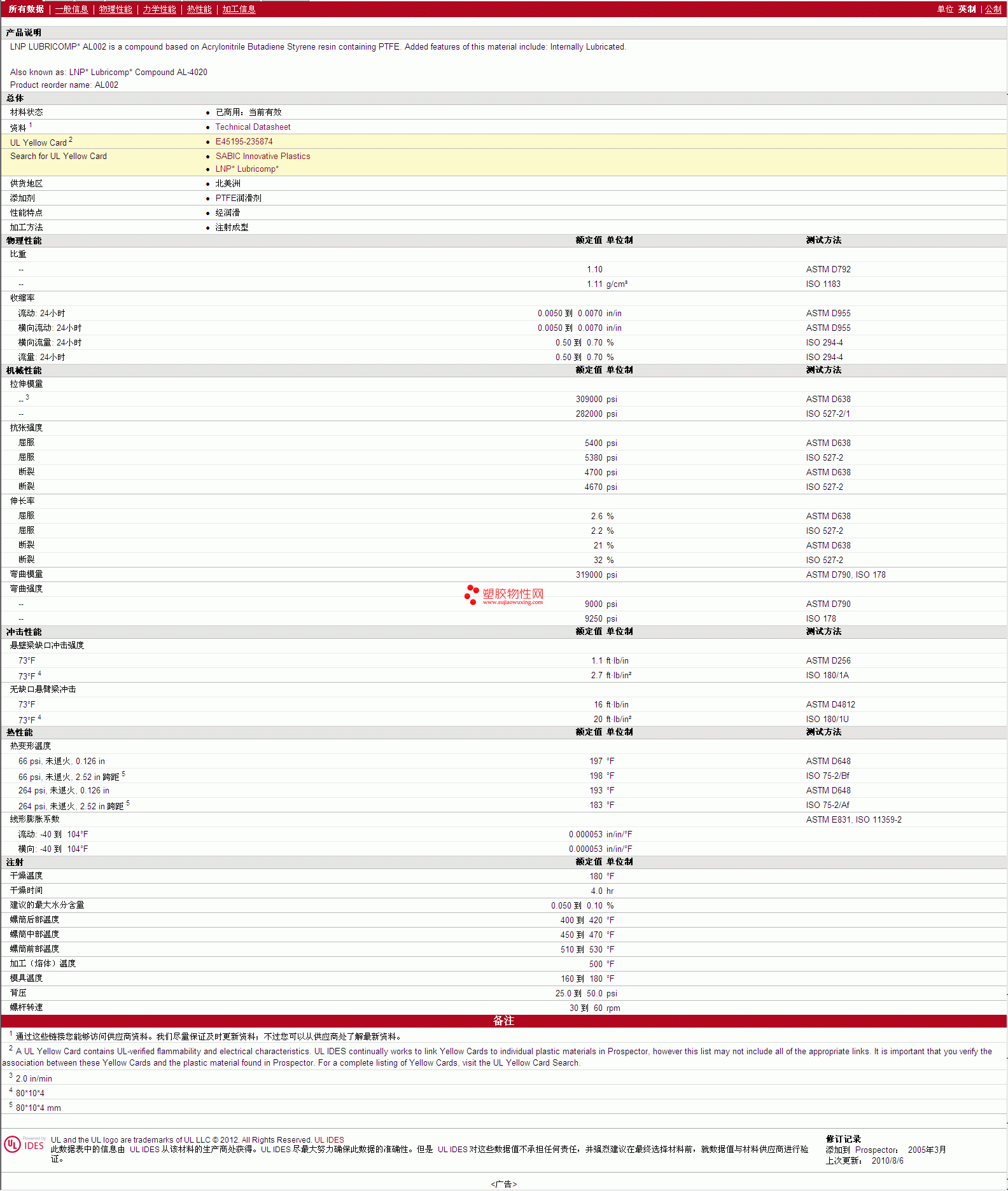This screenshot has width=1008, height=1191.
Task: Click the 产品说明 section header
Action: tap(24, 33)
